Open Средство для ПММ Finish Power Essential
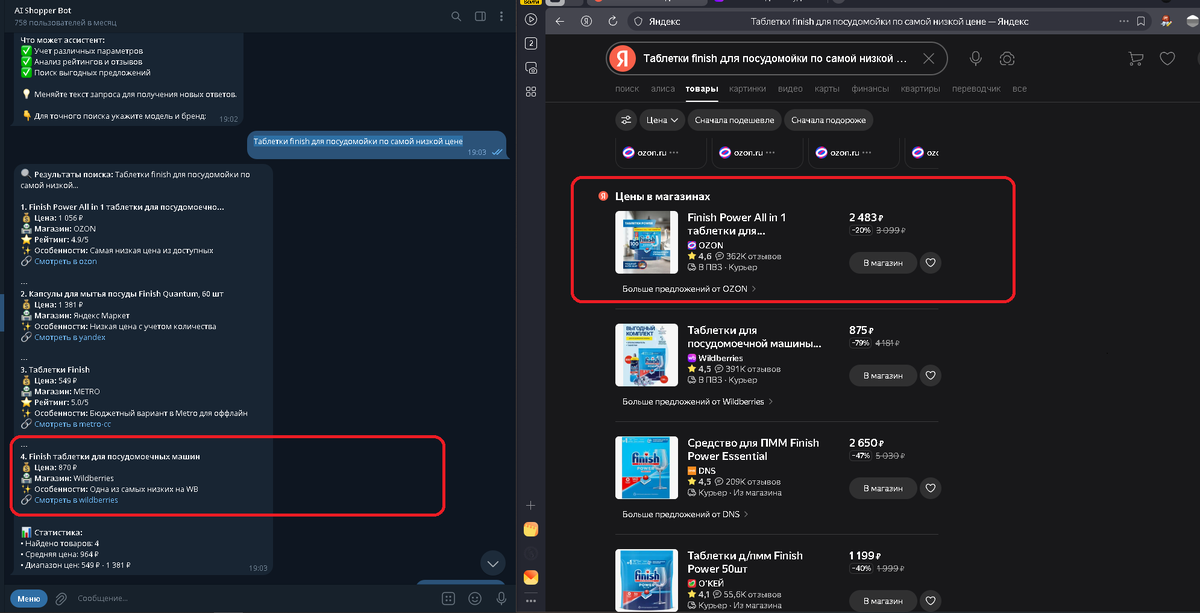1200x613 pixels. click(x=753, y=449)
